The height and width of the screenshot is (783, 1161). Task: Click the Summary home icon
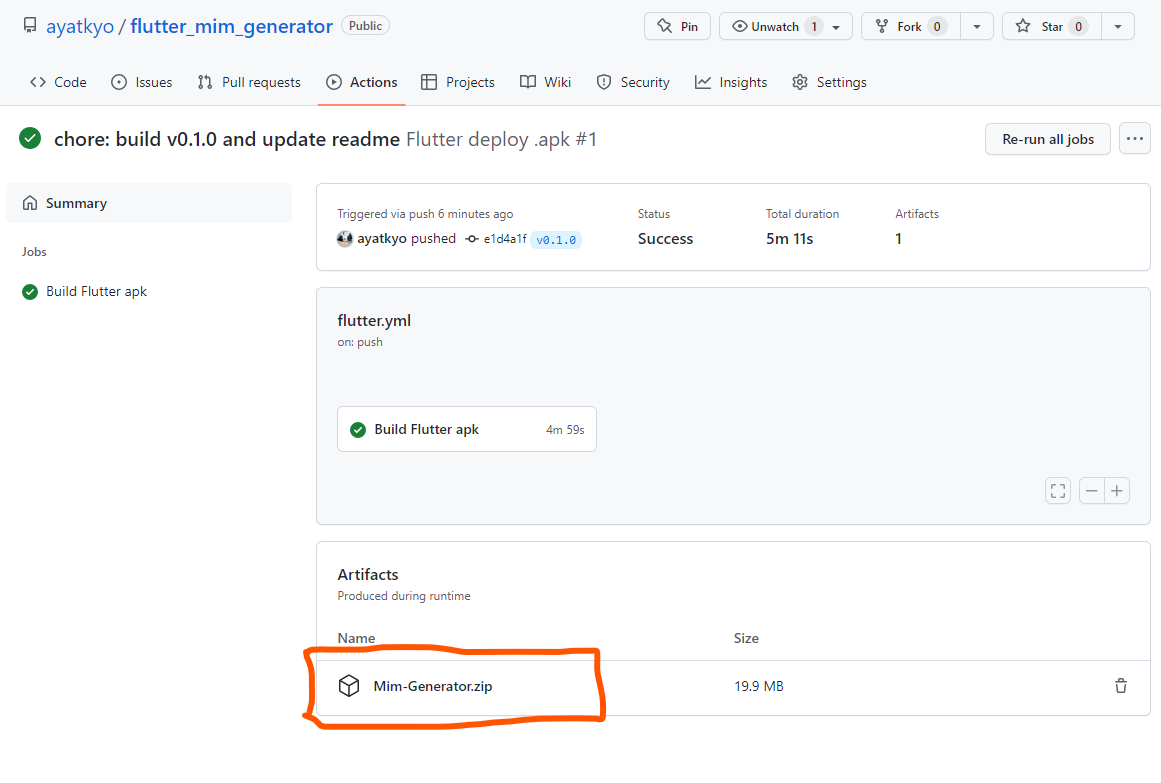pyautogui.click(x=30, y=203)
